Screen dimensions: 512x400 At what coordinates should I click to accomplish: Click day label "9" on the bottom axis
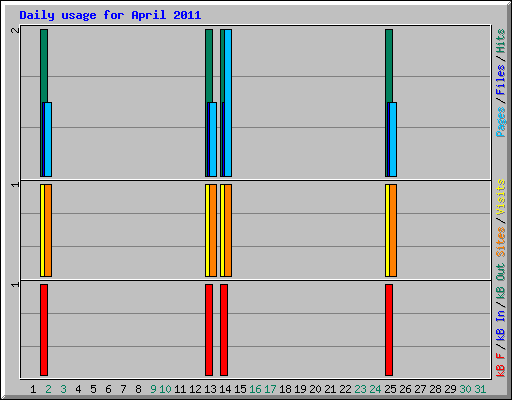[153, 389]
